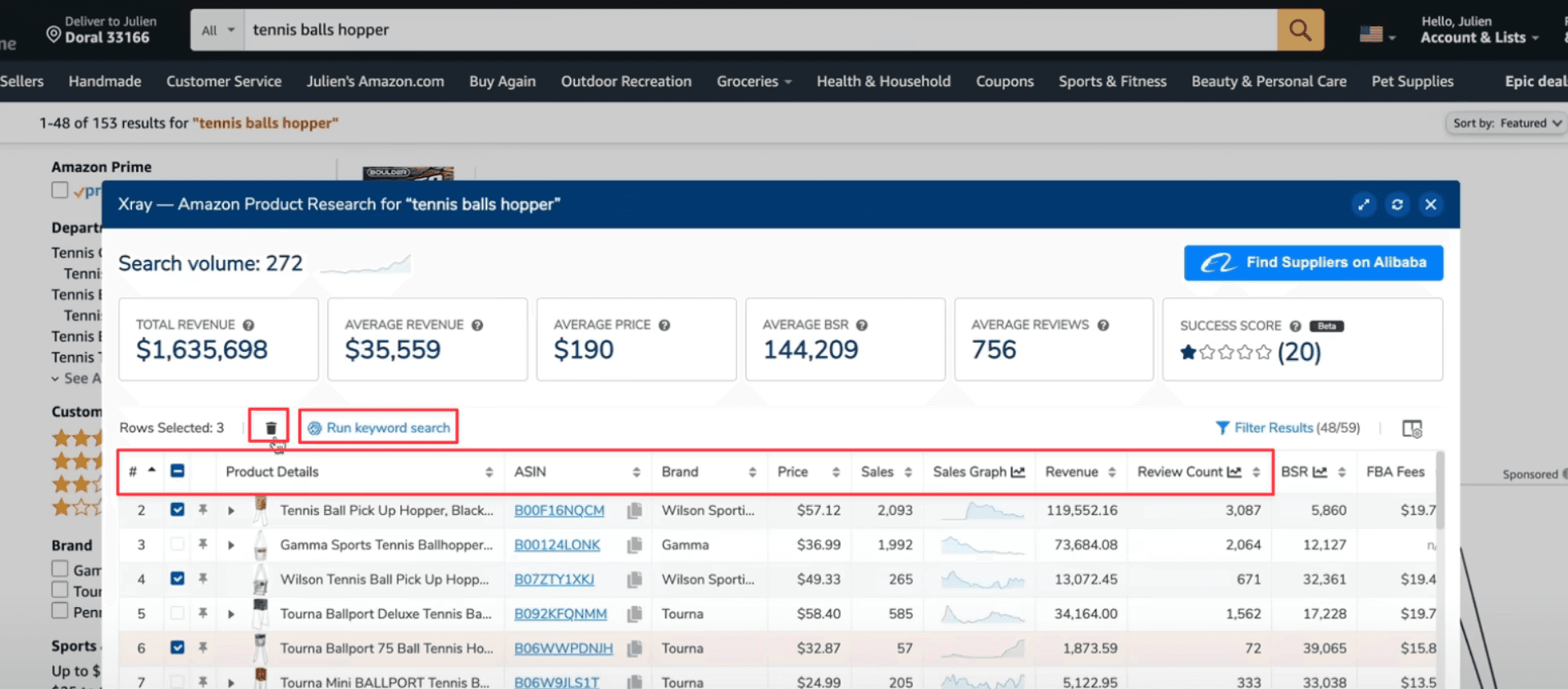Click the search volume trend sparkline
This screenshot has width=1568, height=689.
point(366,264)
